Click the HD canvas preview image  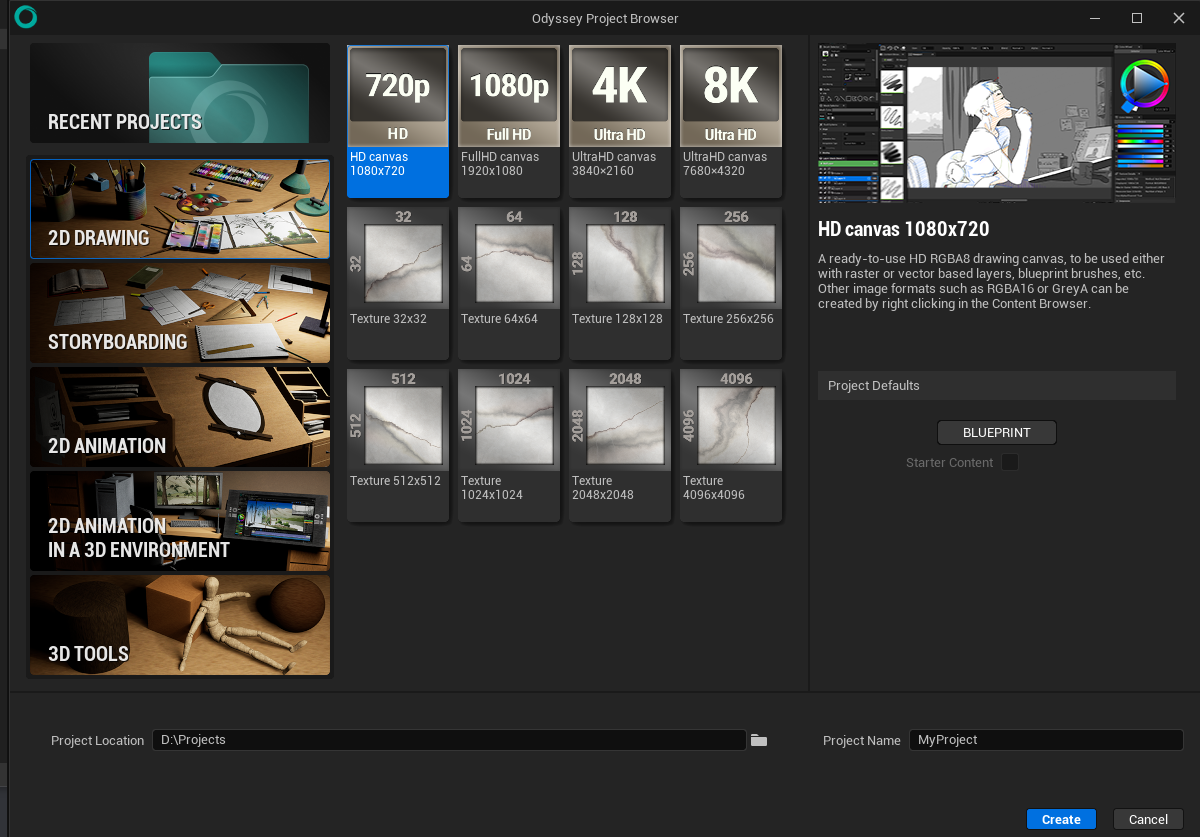pos(996,125)
